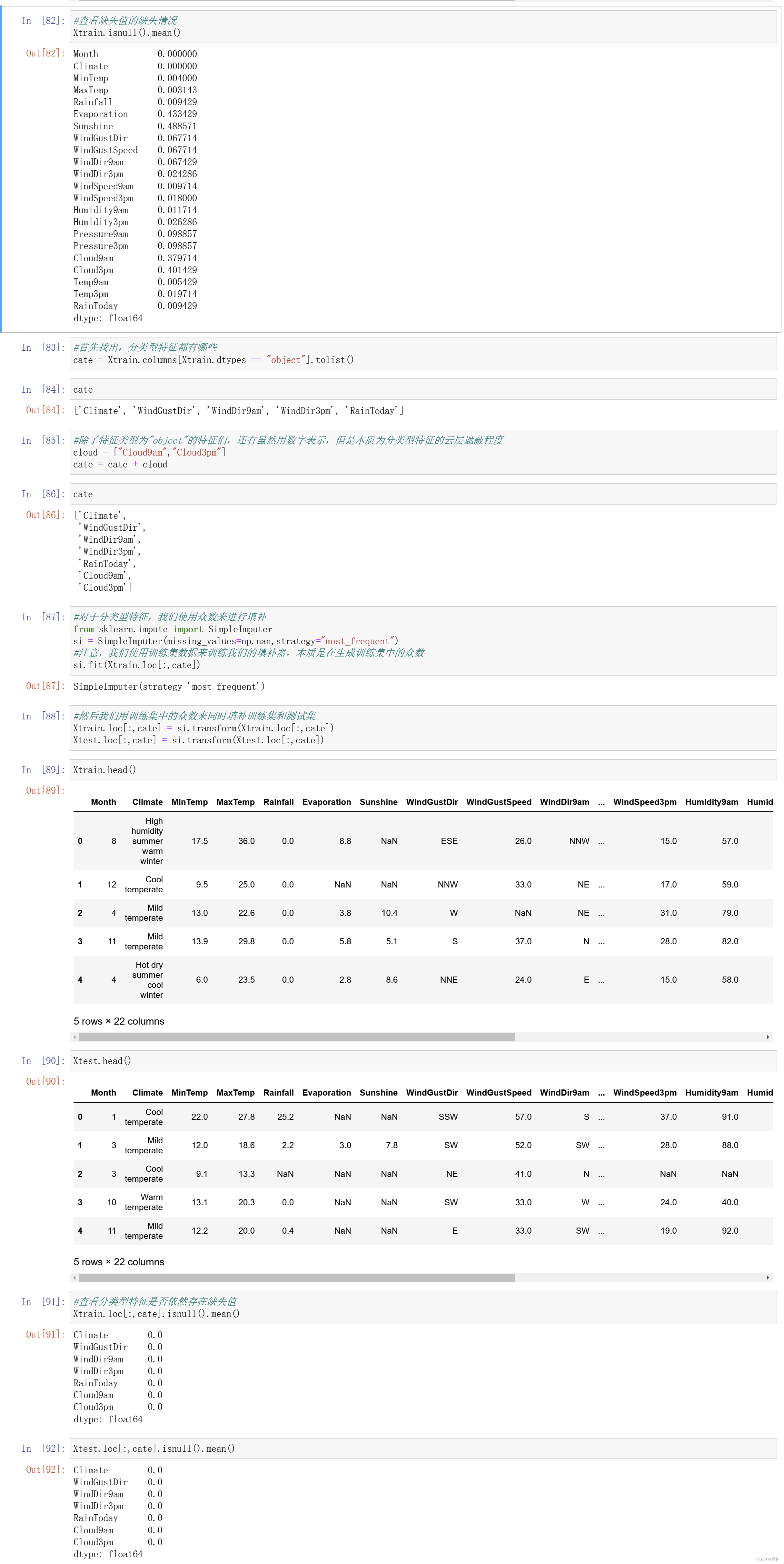The image size is (784, 1564).
Task: Click code cell In [83] defining cate
Action: click(x=423, y=353)
